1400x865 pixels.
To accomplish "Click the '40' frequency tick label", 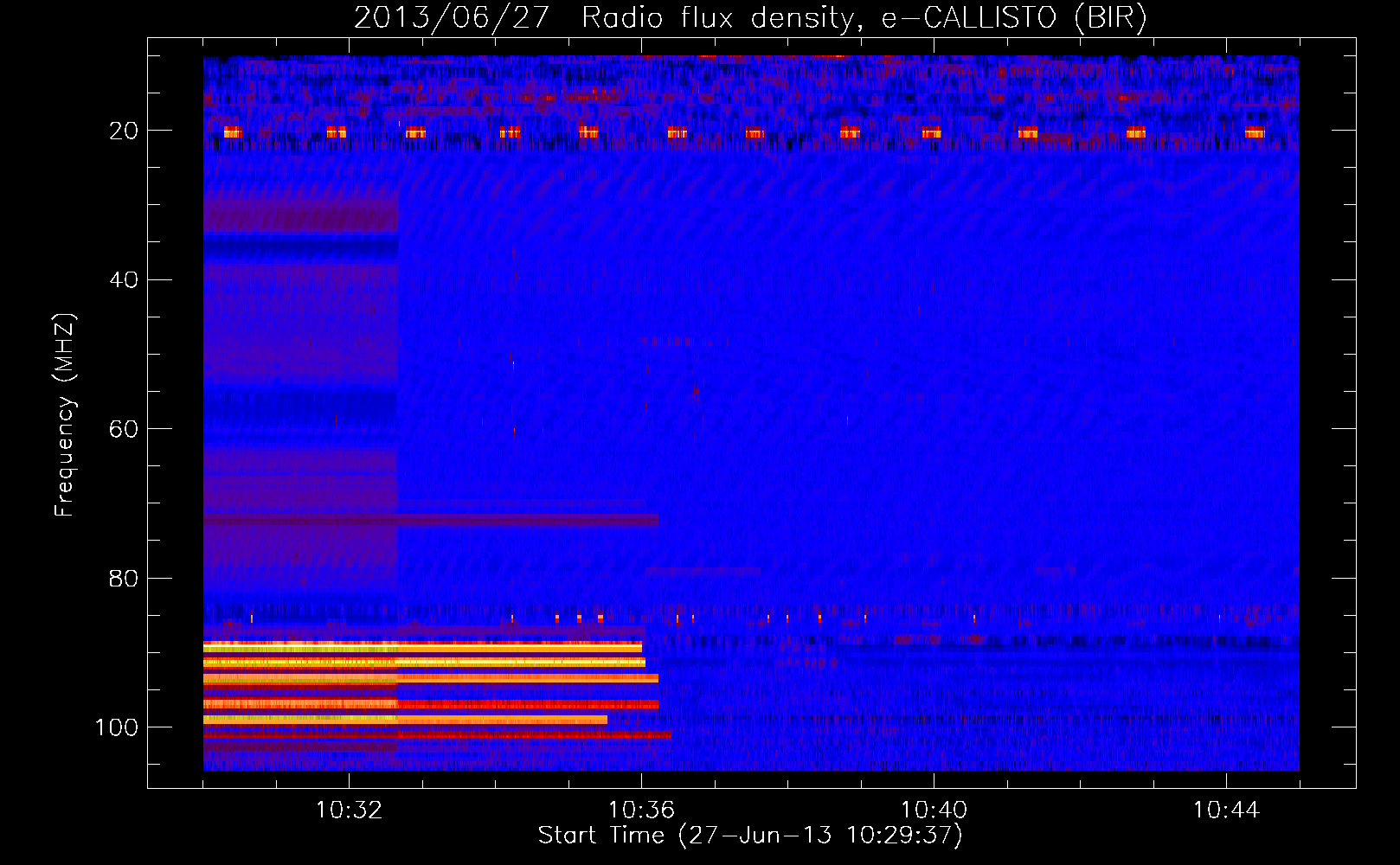I will coord(124,280).
